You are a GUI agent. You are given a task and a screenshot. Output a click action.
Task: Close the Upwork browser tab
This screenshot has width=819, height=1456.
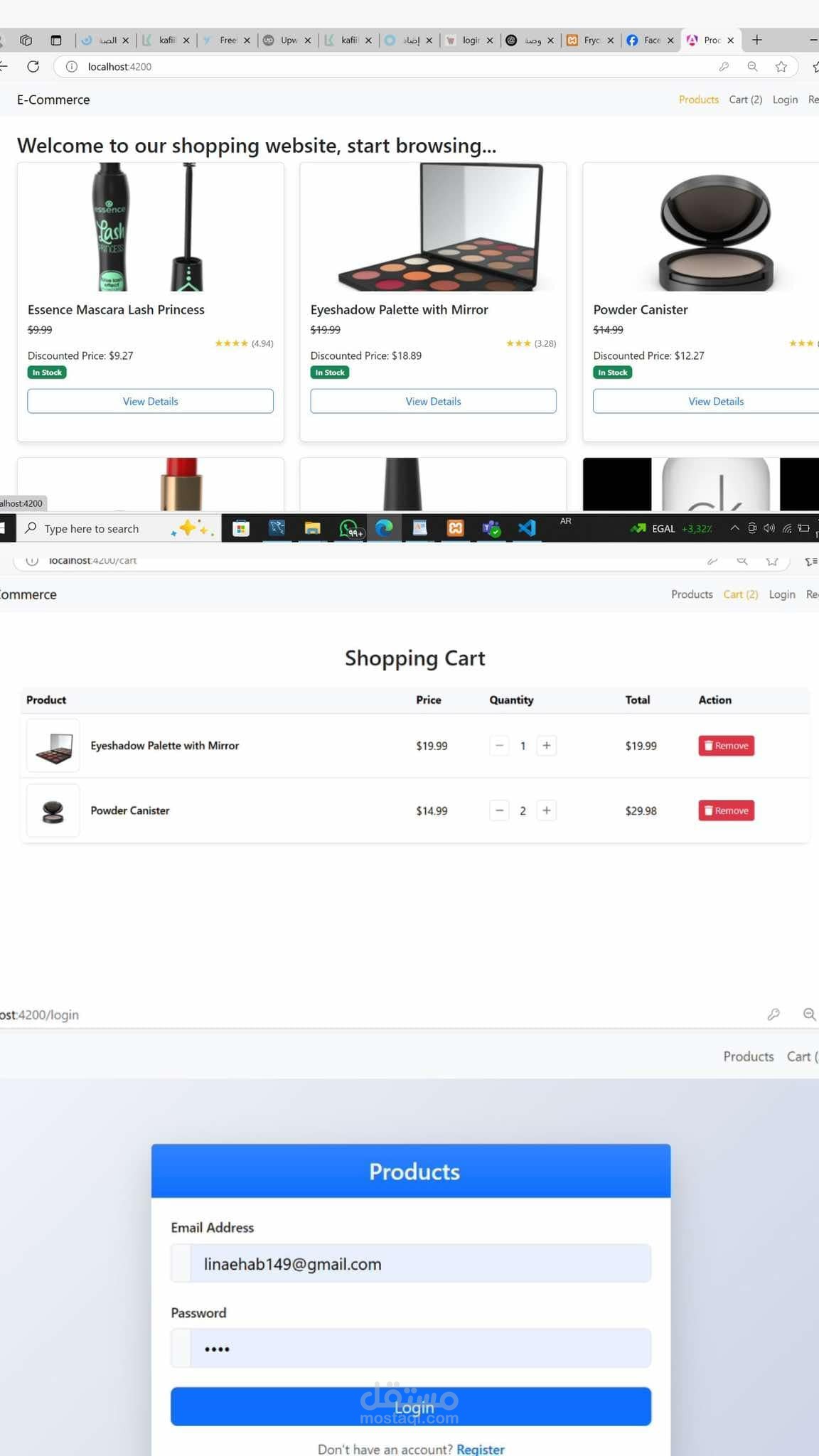pos(308,41)
